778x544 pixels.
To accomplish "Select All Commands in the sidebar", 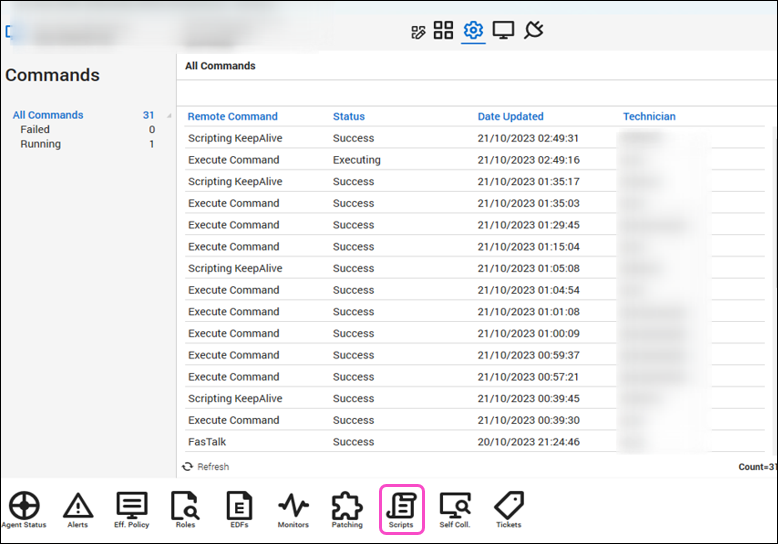I will (48, 115).
